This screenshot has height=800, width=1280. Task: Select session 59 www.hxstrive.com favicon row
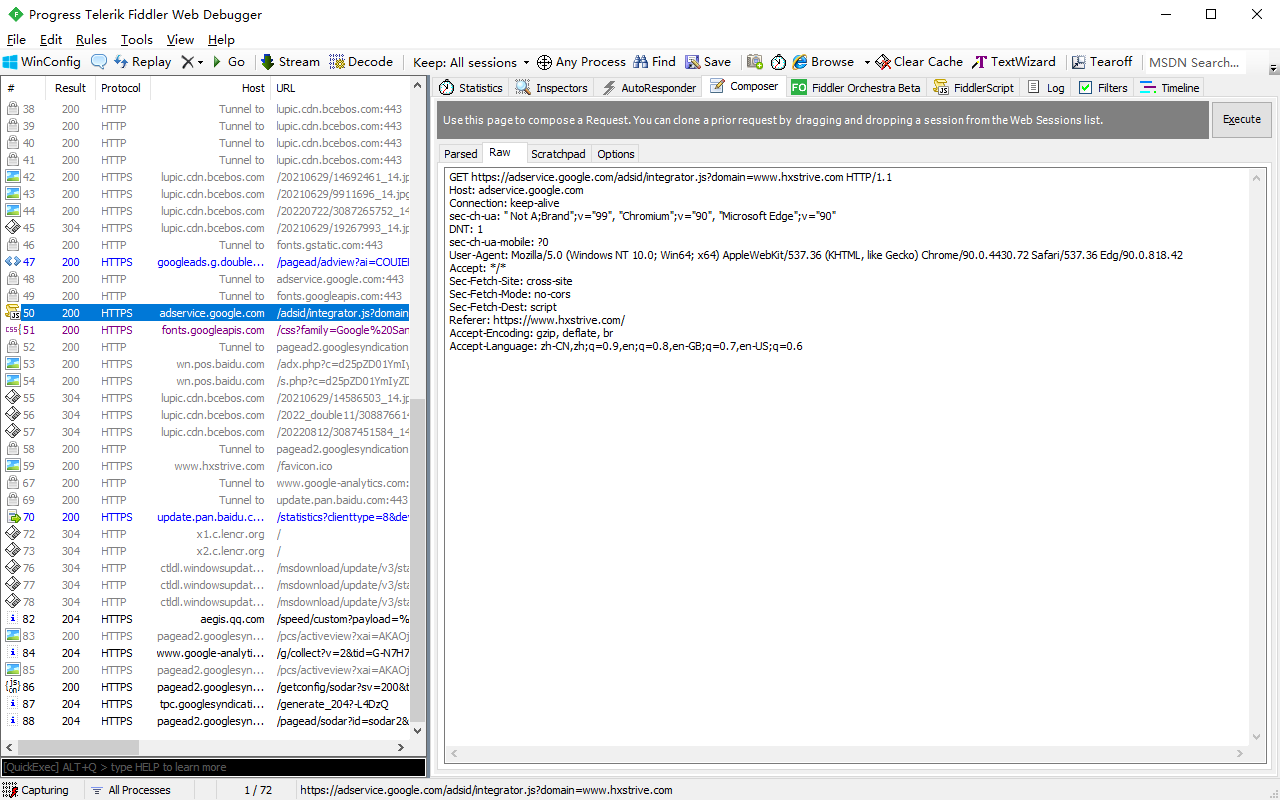click(x=205, y=466)
